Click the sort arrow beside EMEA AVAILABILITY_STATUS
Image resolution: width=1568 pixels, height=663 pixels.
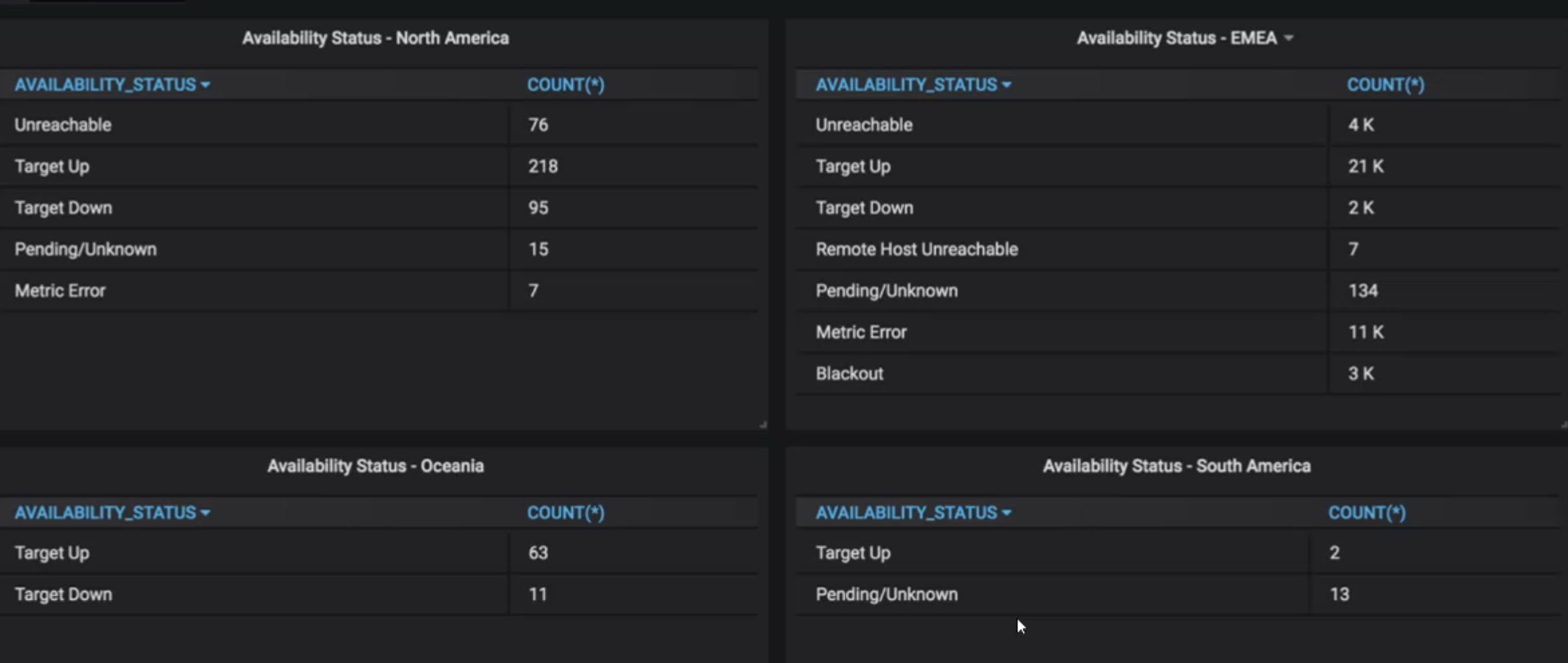click(1006, 85)
